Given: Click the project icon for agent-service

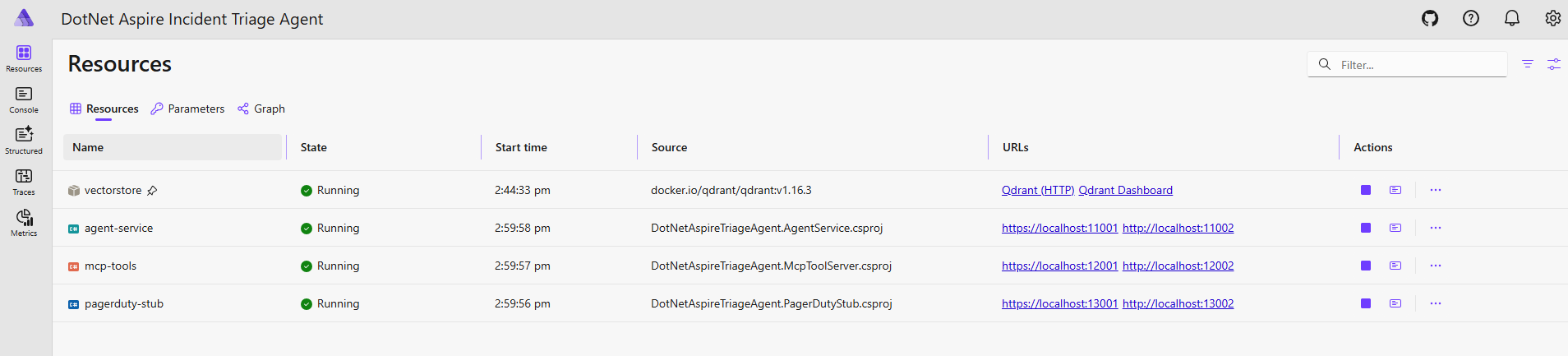Looking at the screenshot, I should [73, 229].
